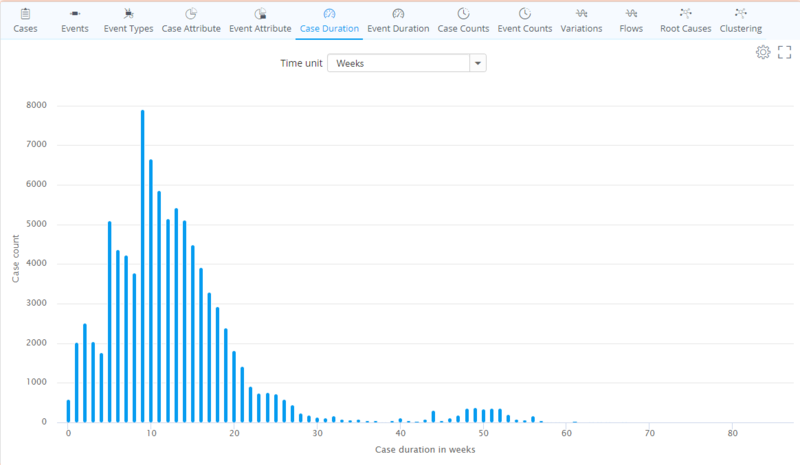Click the "Case duration in weeks" axis title
The image size is (800, 465).
click(425, 450)
